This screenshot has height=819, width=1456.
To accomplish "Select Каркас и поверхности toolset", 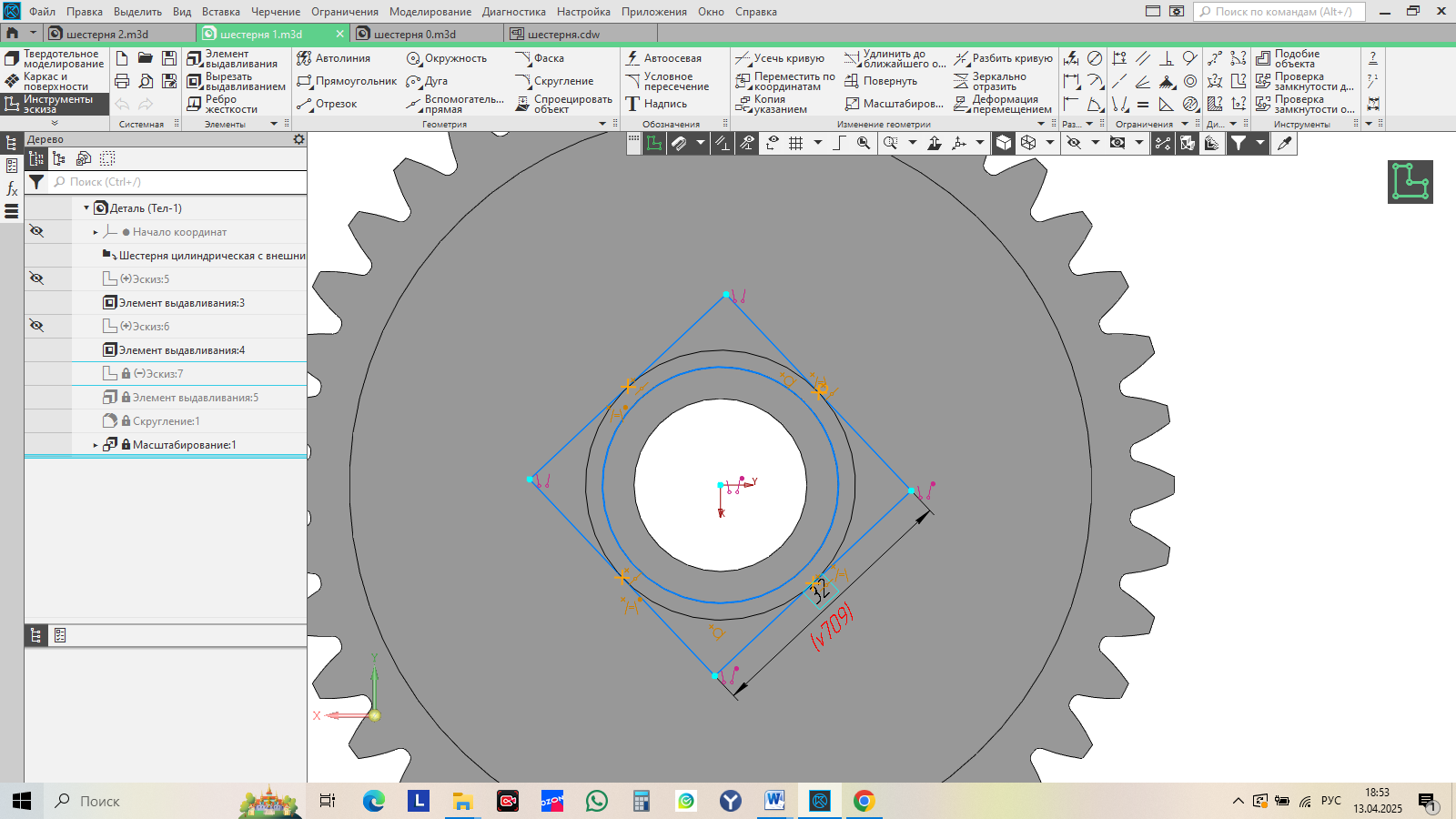I will (x=55, y=82).
